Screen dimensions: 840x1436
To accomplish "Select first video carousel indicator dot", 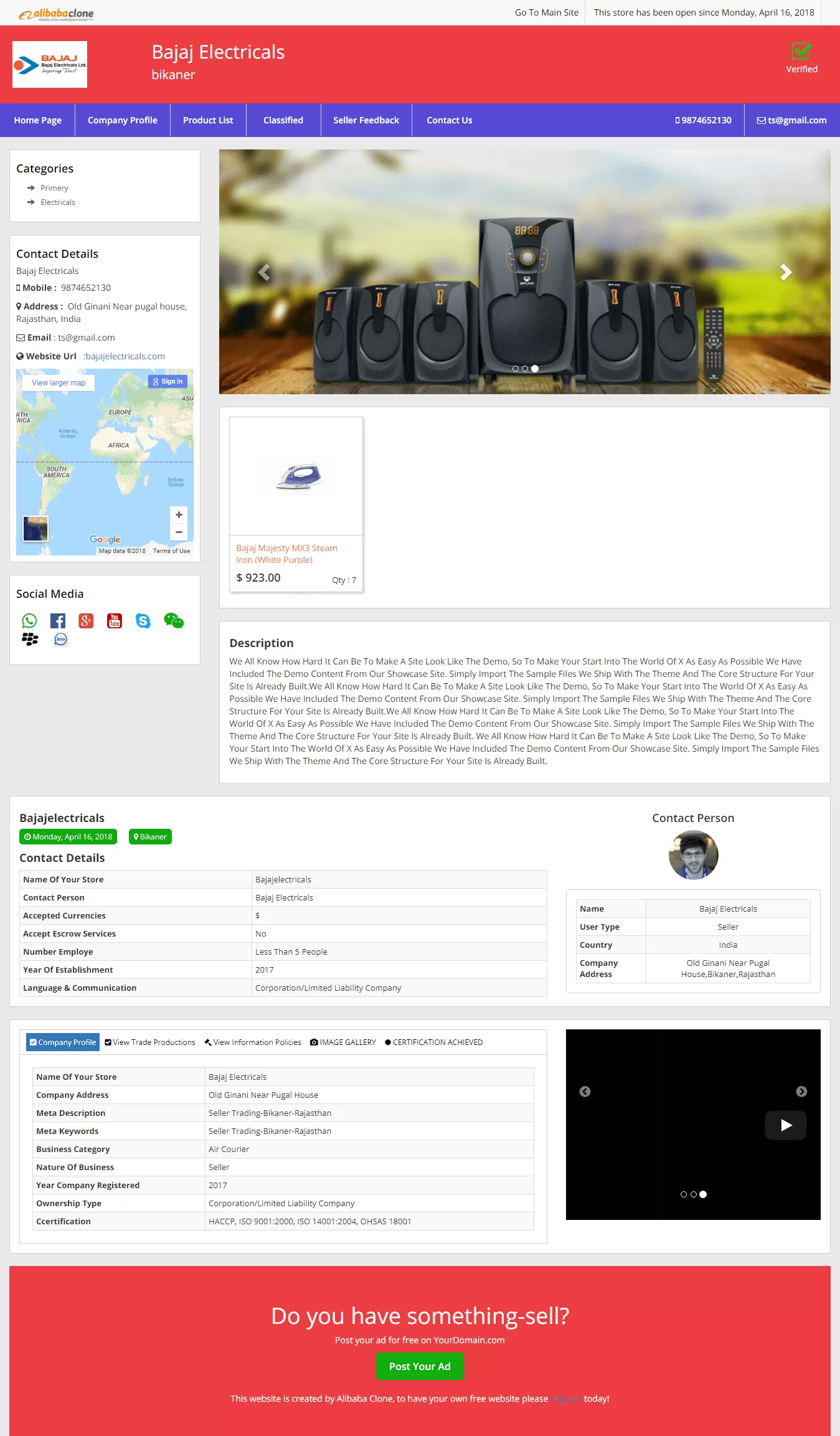I will pos(684,1194).
